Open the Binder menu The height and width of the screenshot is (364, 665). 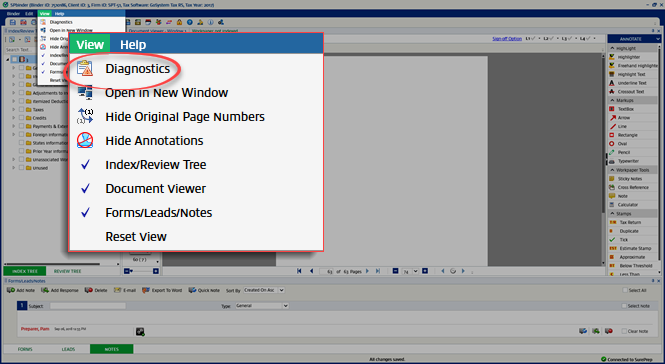13,14
